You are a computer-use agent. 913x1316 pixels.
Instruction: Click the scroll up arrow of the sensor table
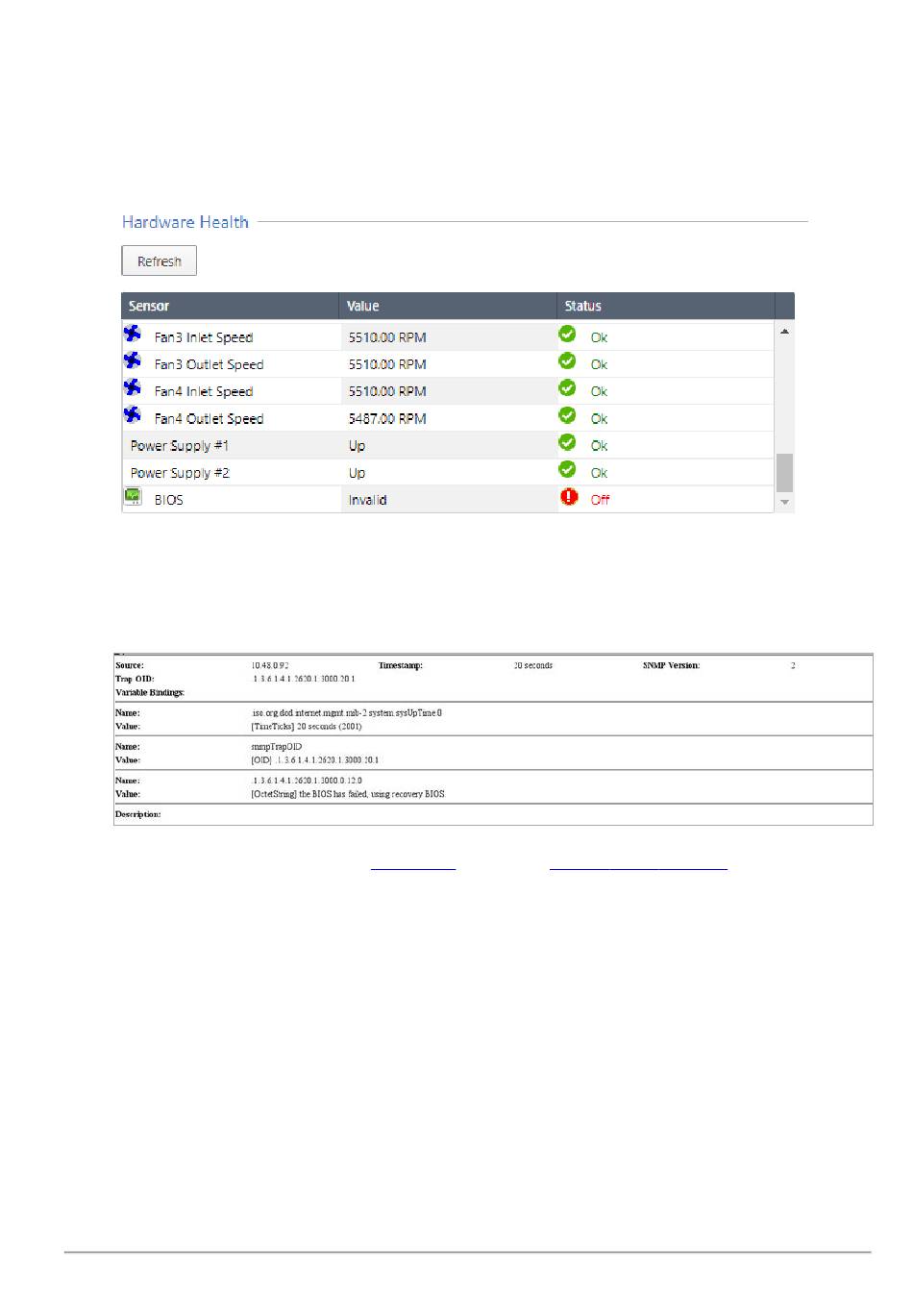click(x=785, y=332)
